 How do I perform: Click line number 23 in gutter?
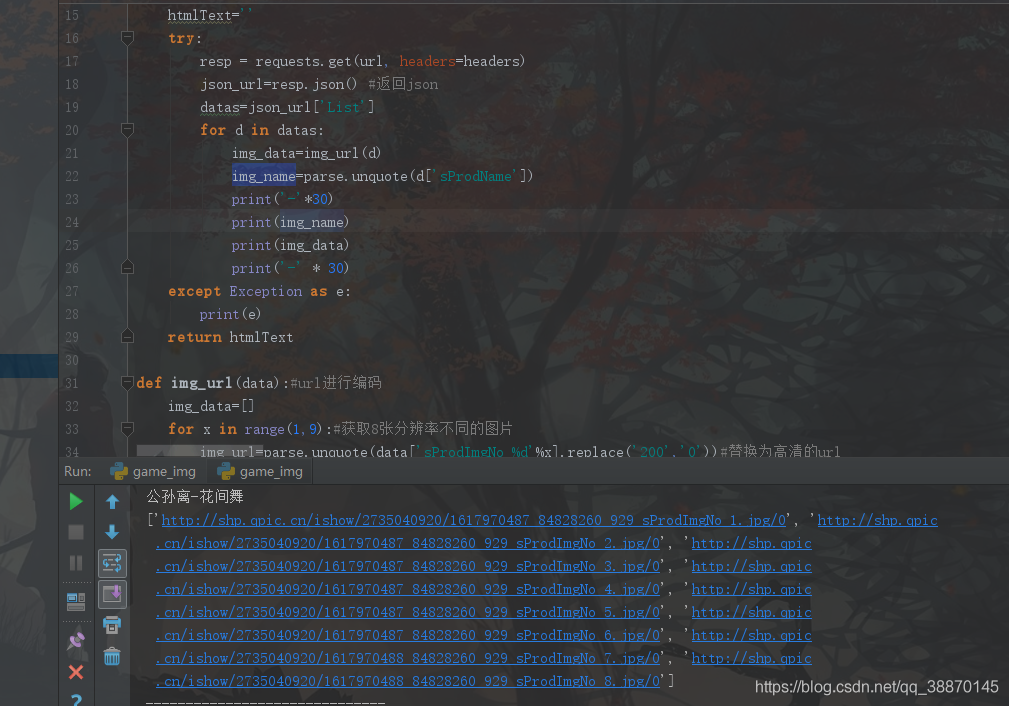[72, 199]
